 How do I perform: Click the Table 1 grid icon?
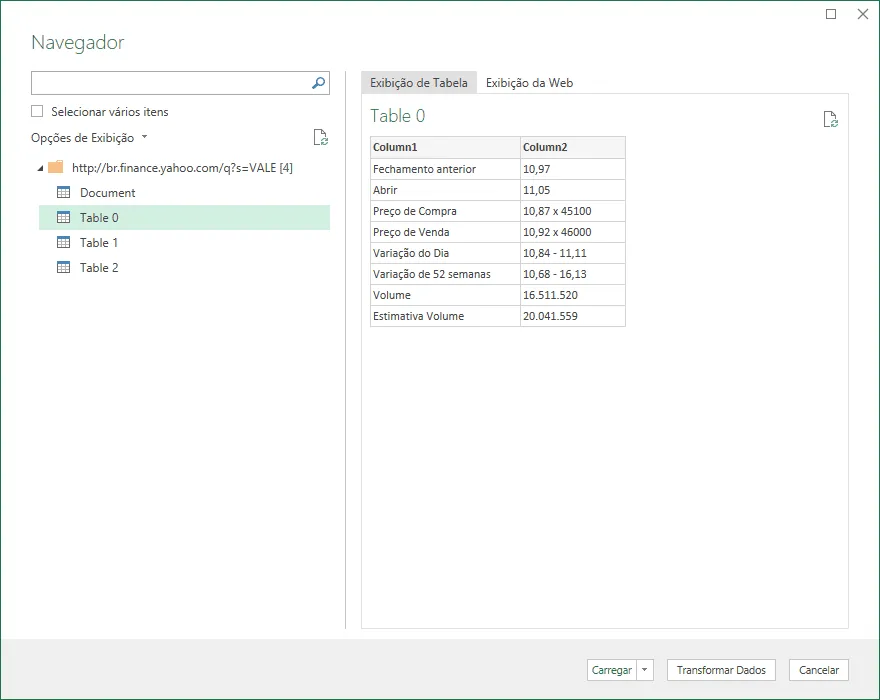click(x=63, y=243)
